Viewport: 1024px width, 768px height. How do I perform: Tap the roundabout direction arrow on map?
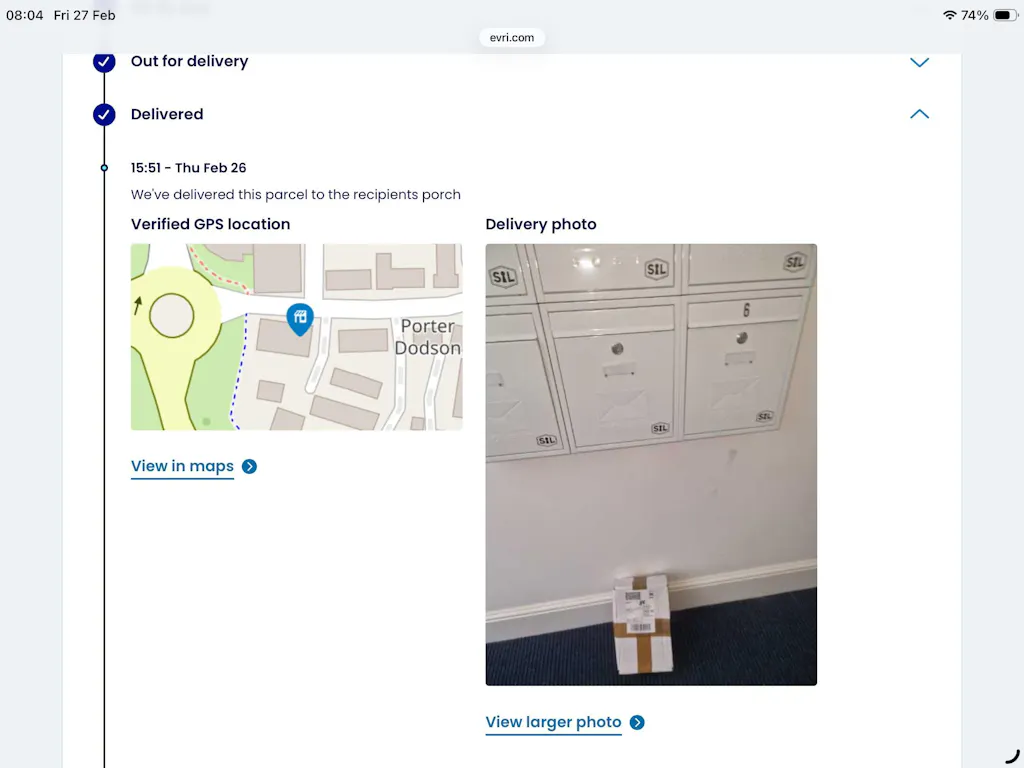tap(138, 305)
